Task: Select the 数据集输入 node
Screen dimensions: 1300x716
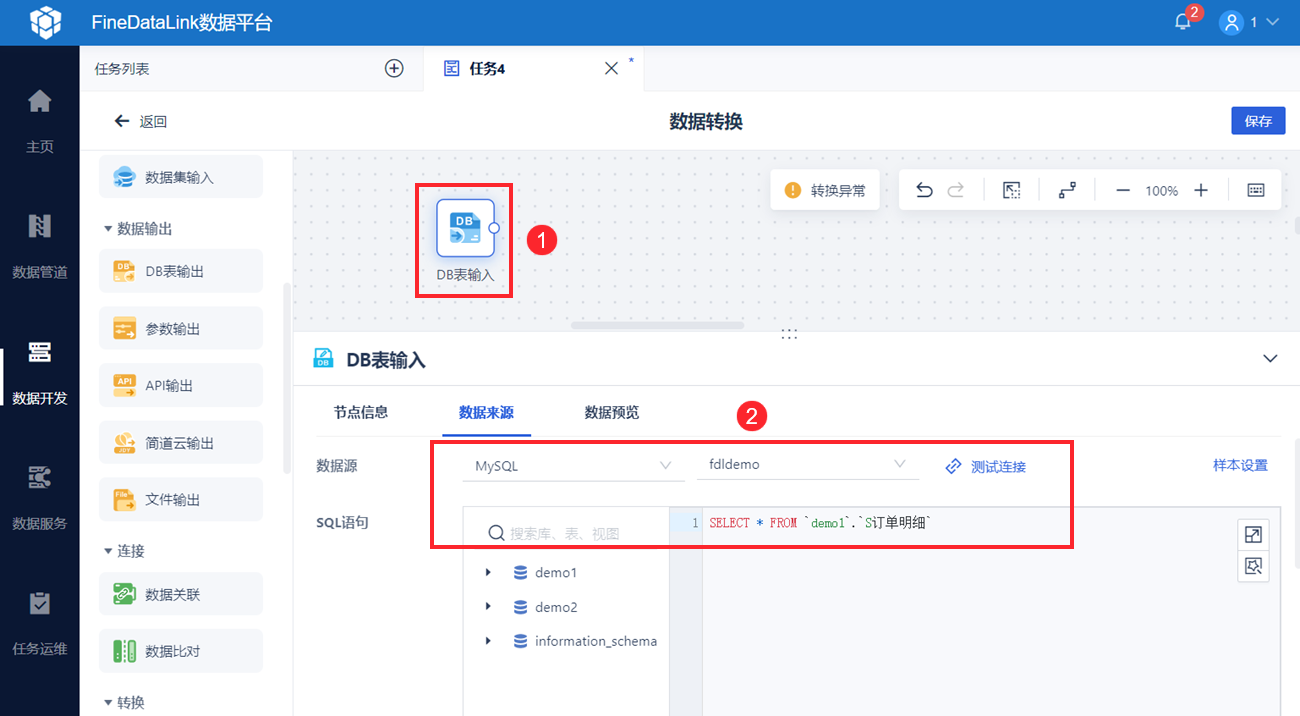Action: click(181, 177)
